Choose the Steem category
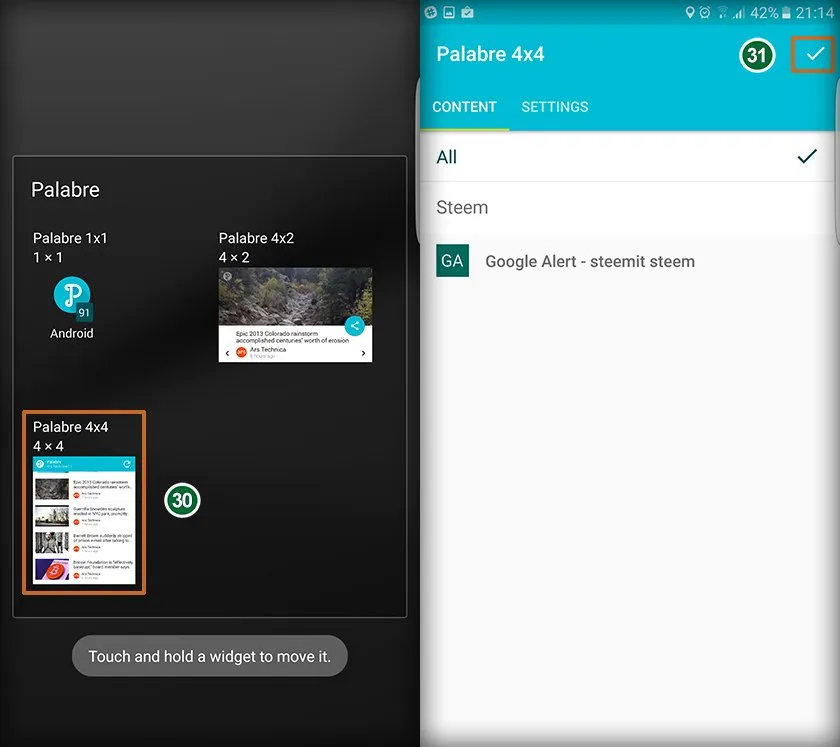Image resolution: width=840 pixels, height=747 pixels. coord(629,207)
